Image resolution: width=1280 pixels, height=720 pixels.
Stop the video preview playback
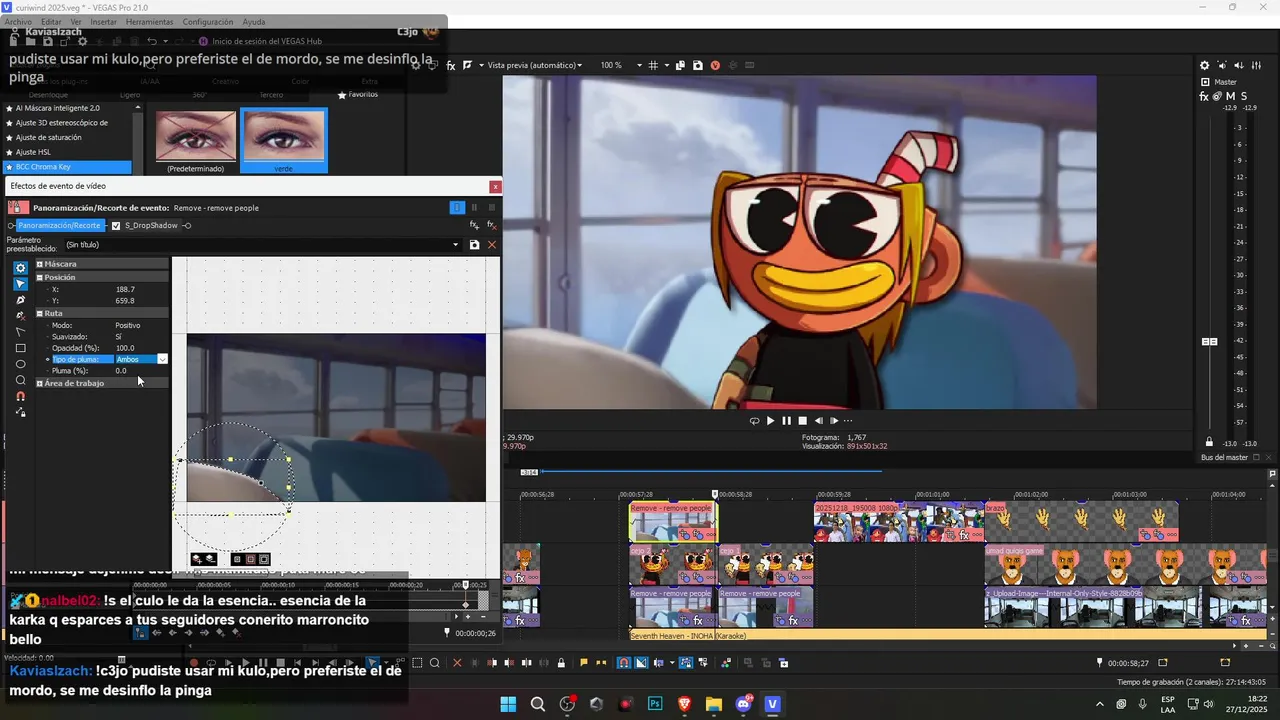(x=802, y=421)
